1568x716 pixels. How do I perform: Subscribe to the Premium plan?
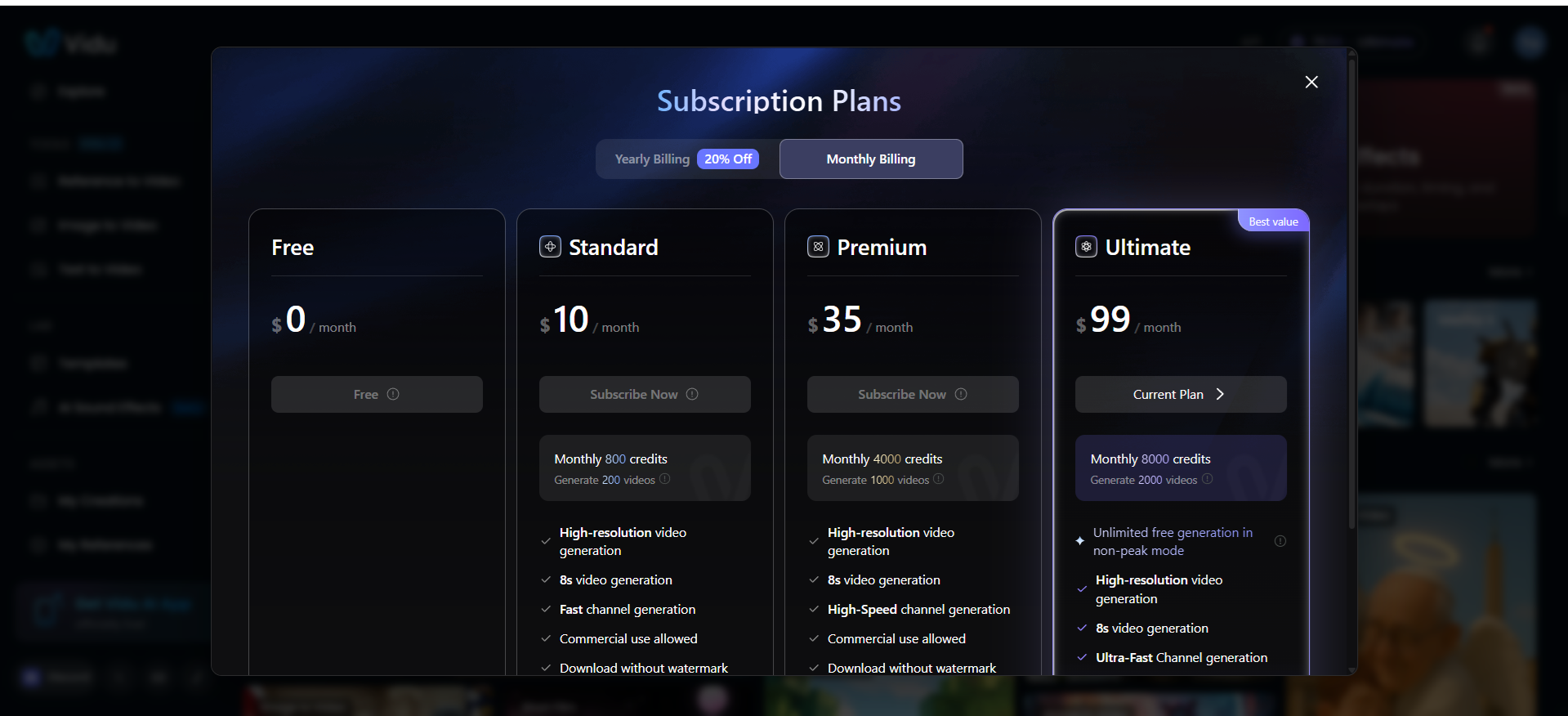[901, 394]
